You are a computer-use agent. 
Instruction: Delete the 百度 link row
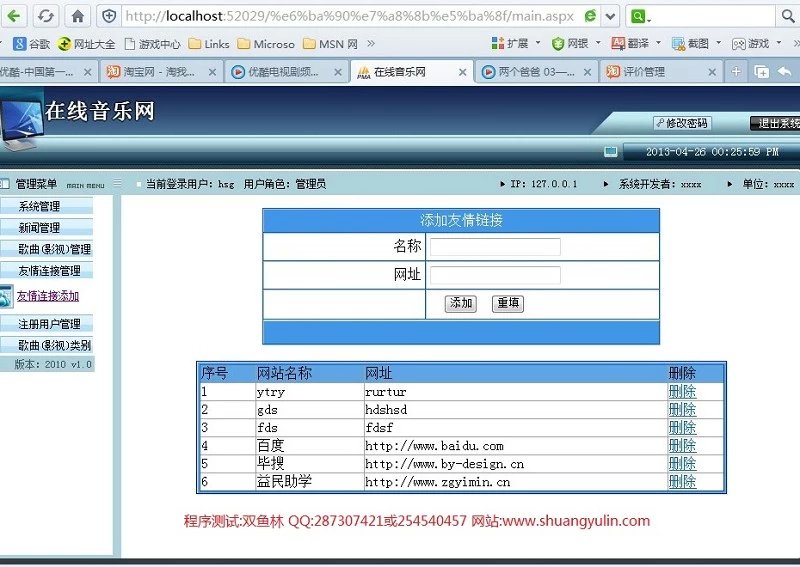pyautogui.click(x=682, y=445)
